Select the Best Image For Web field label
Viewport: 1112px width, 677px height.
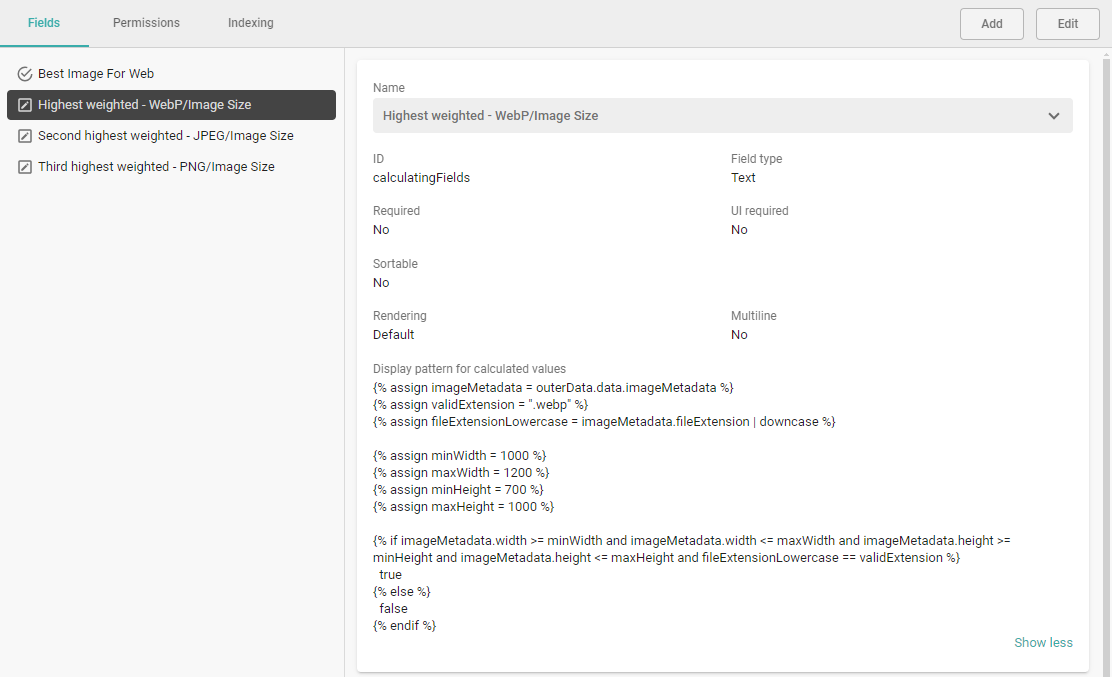[x=96, y=74]
